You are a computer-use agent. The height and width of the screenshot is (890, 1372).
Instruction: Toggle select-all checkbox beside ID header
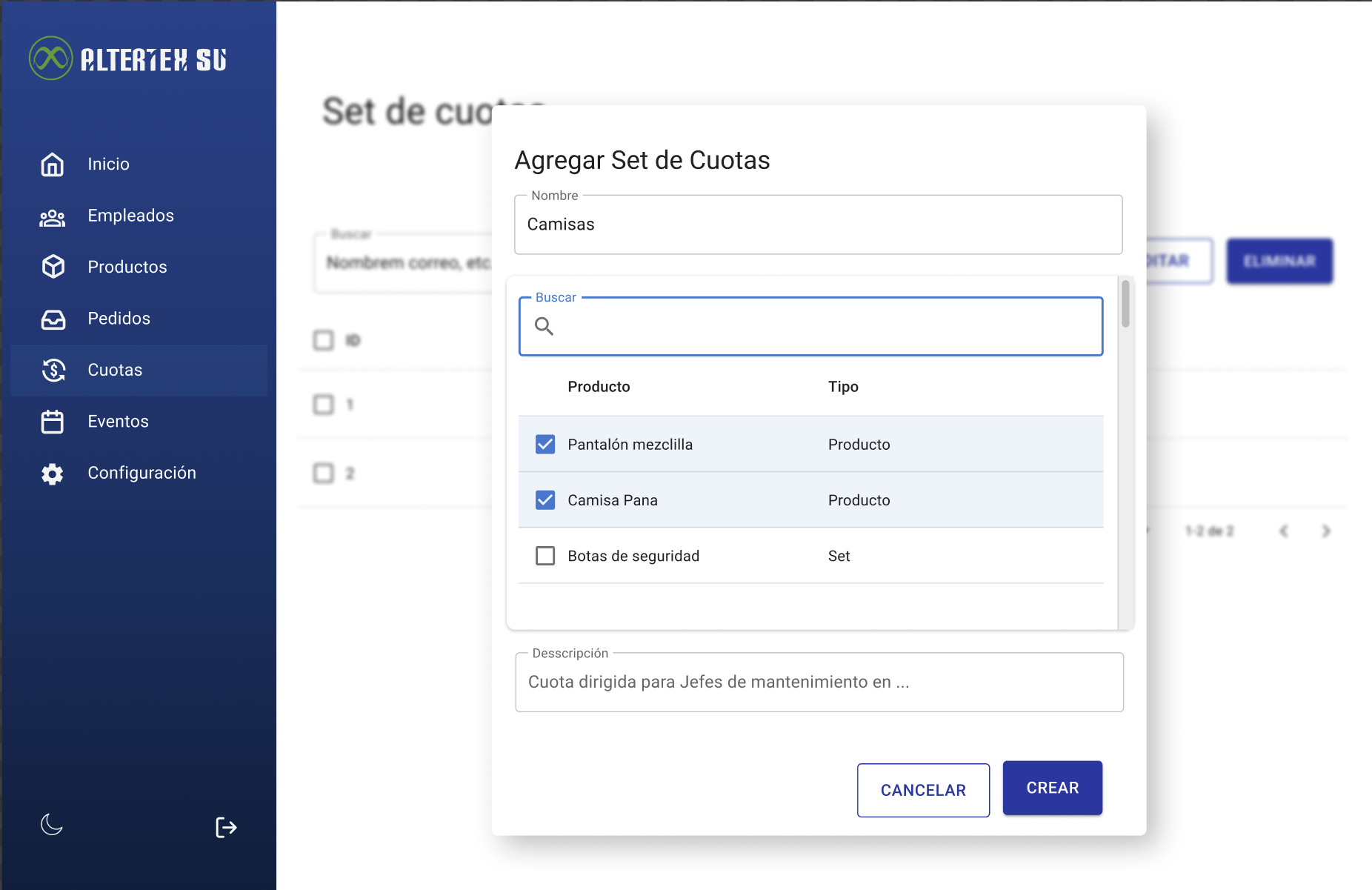(x=324, y=340)
